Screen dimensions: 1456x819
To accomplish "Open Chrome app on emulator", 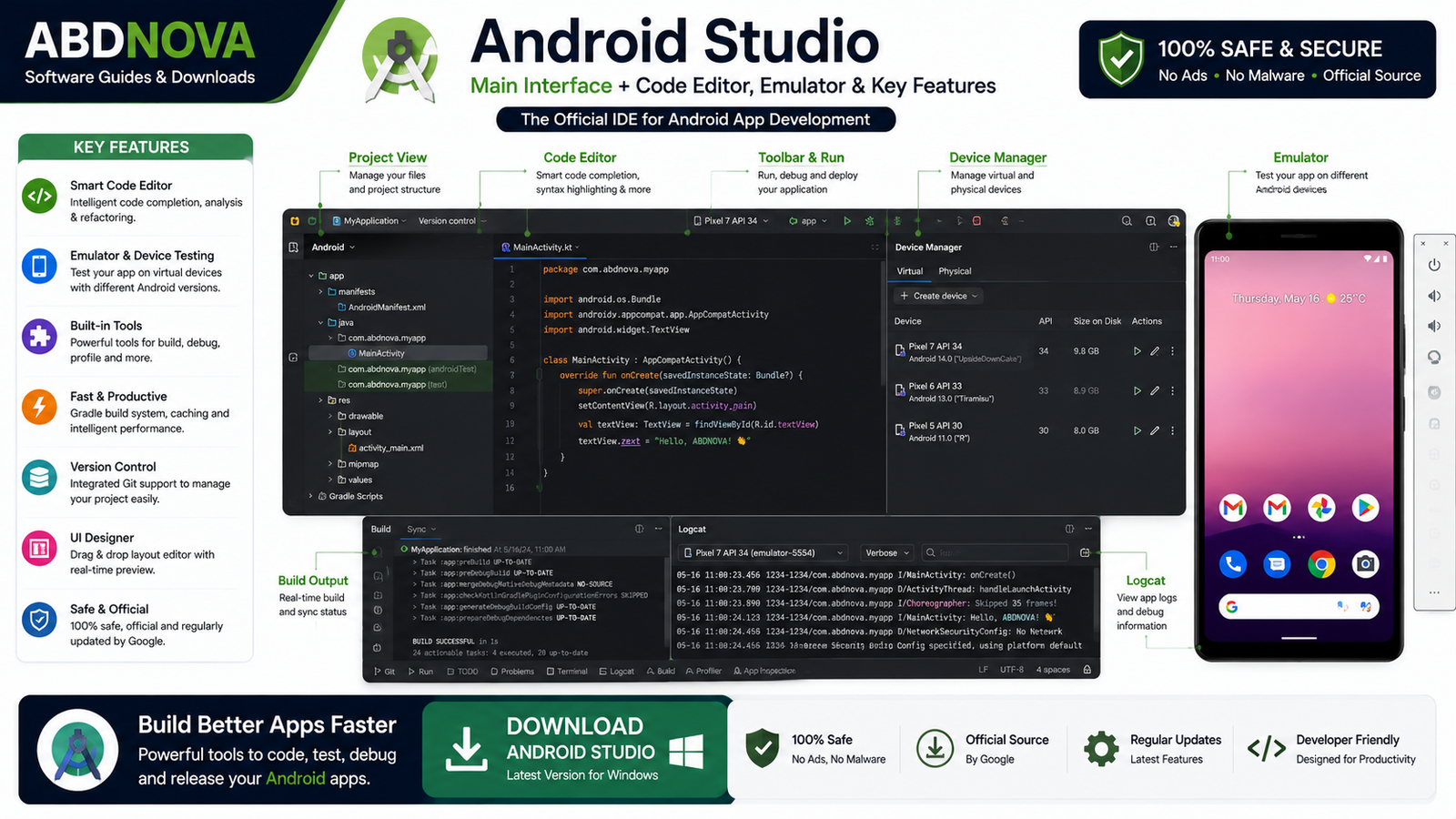I will [x=1321, y=564].
